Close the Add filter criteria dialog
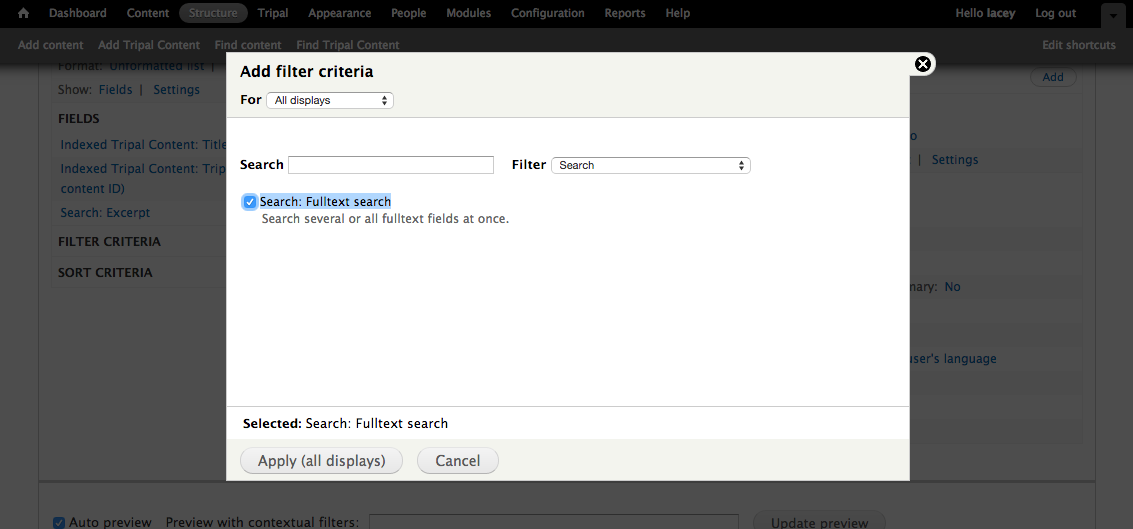Image resolution: width=1133 pixels, height=529 pixels. pos(923,64)
